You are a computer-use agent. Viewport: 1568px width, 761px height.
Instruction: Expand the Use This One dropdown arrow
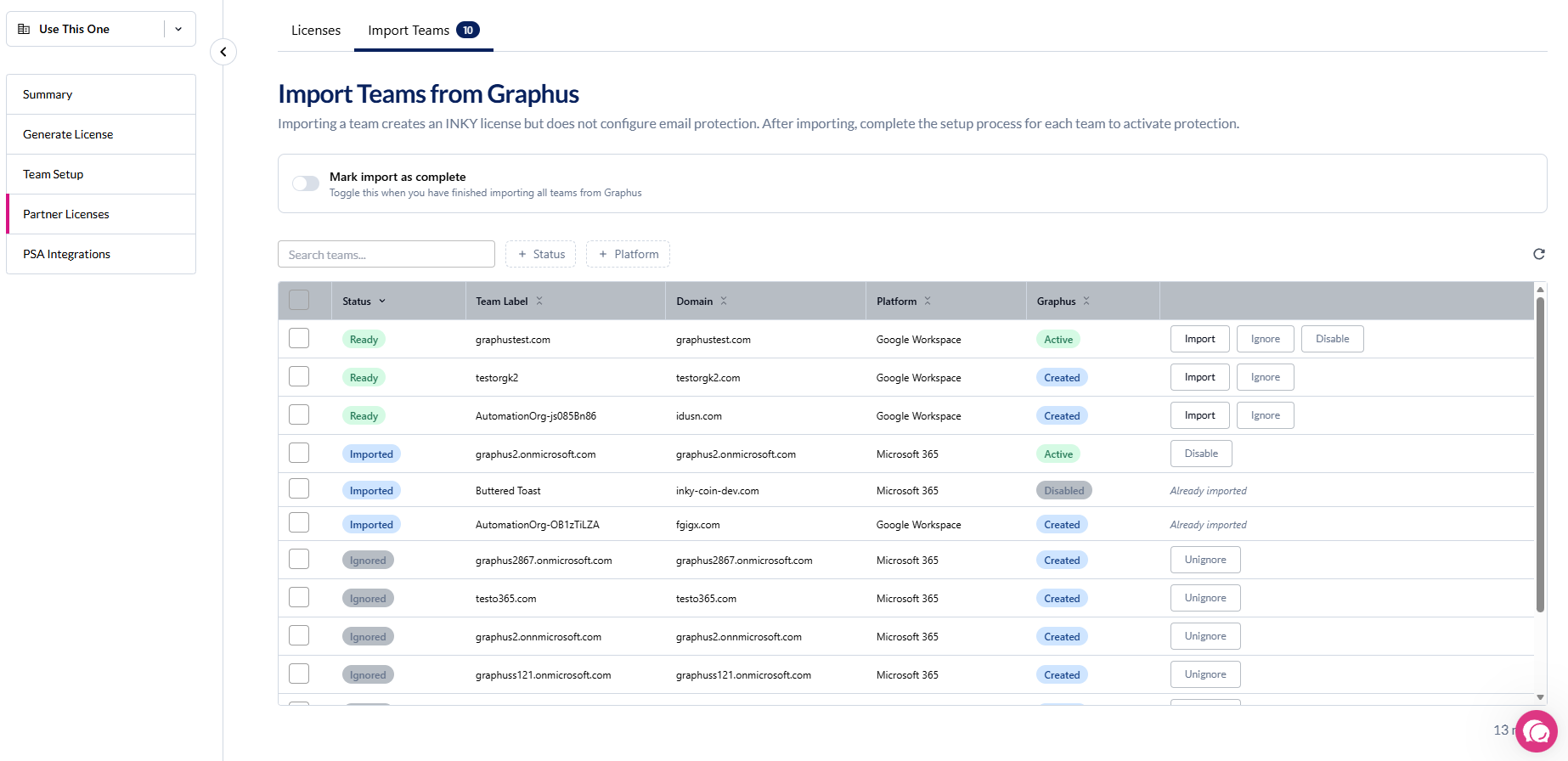tap(178, 29)
